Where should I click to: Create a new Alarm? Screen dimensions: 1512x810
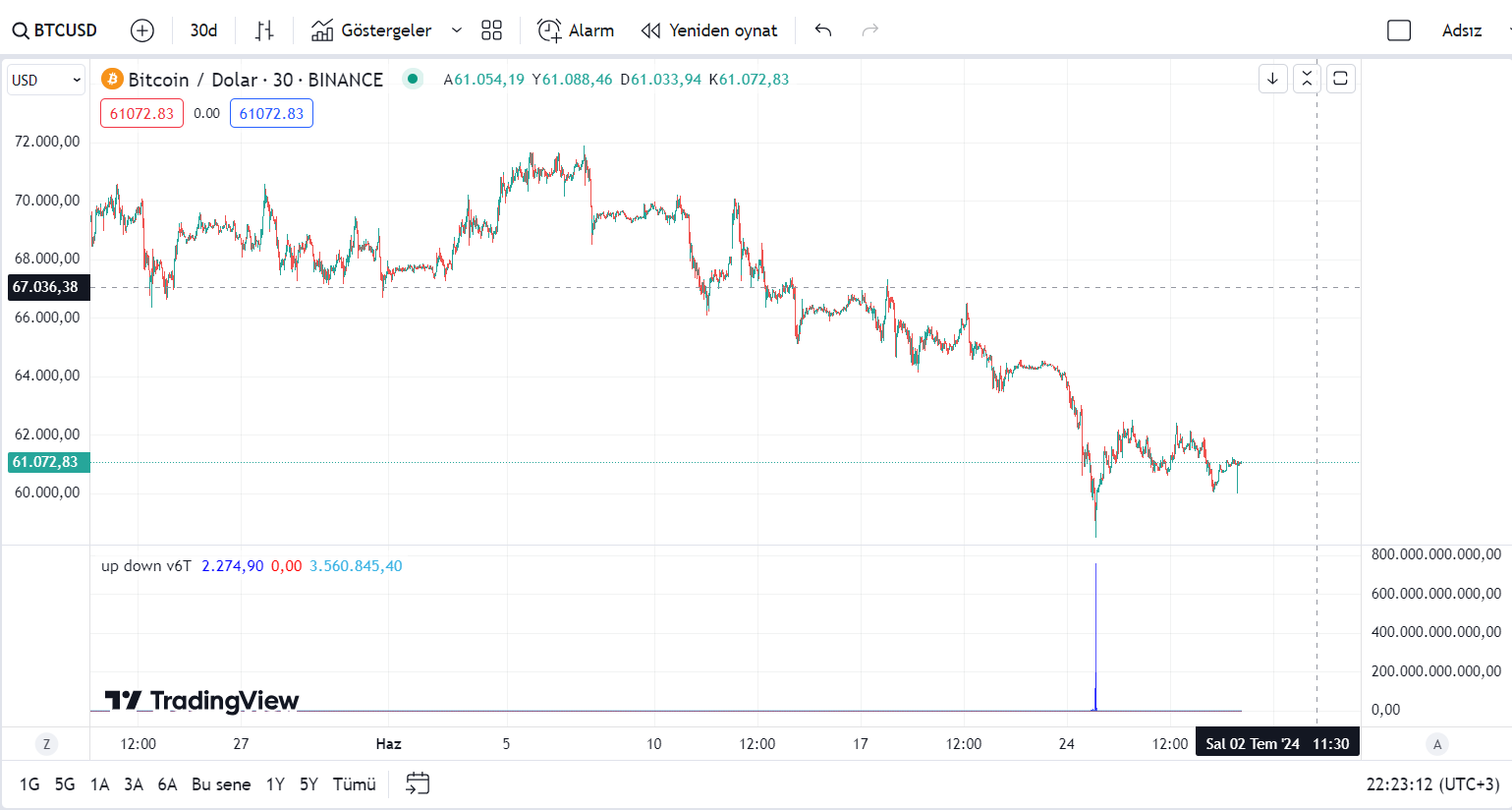tap(576, 30)
